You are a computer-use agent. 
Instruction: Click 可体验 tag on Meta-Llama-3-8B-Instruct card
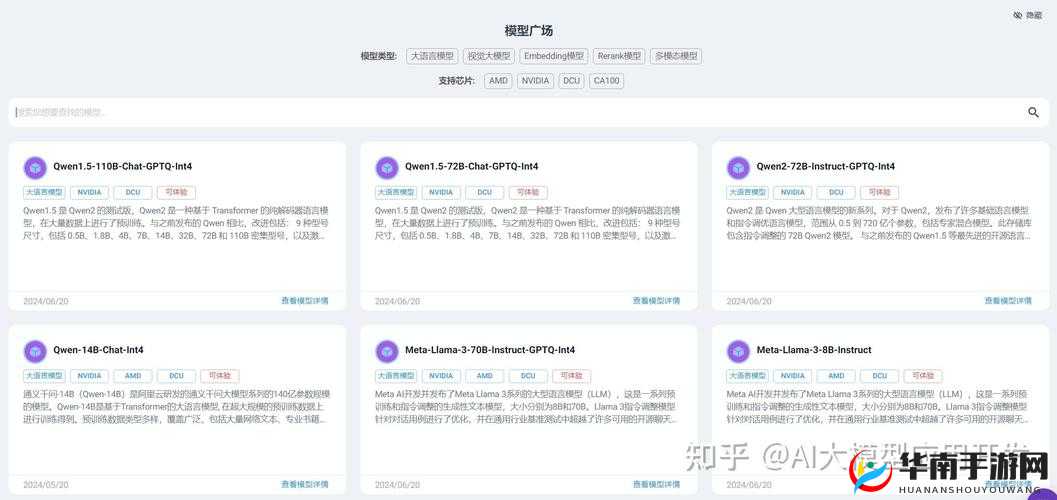923,376
